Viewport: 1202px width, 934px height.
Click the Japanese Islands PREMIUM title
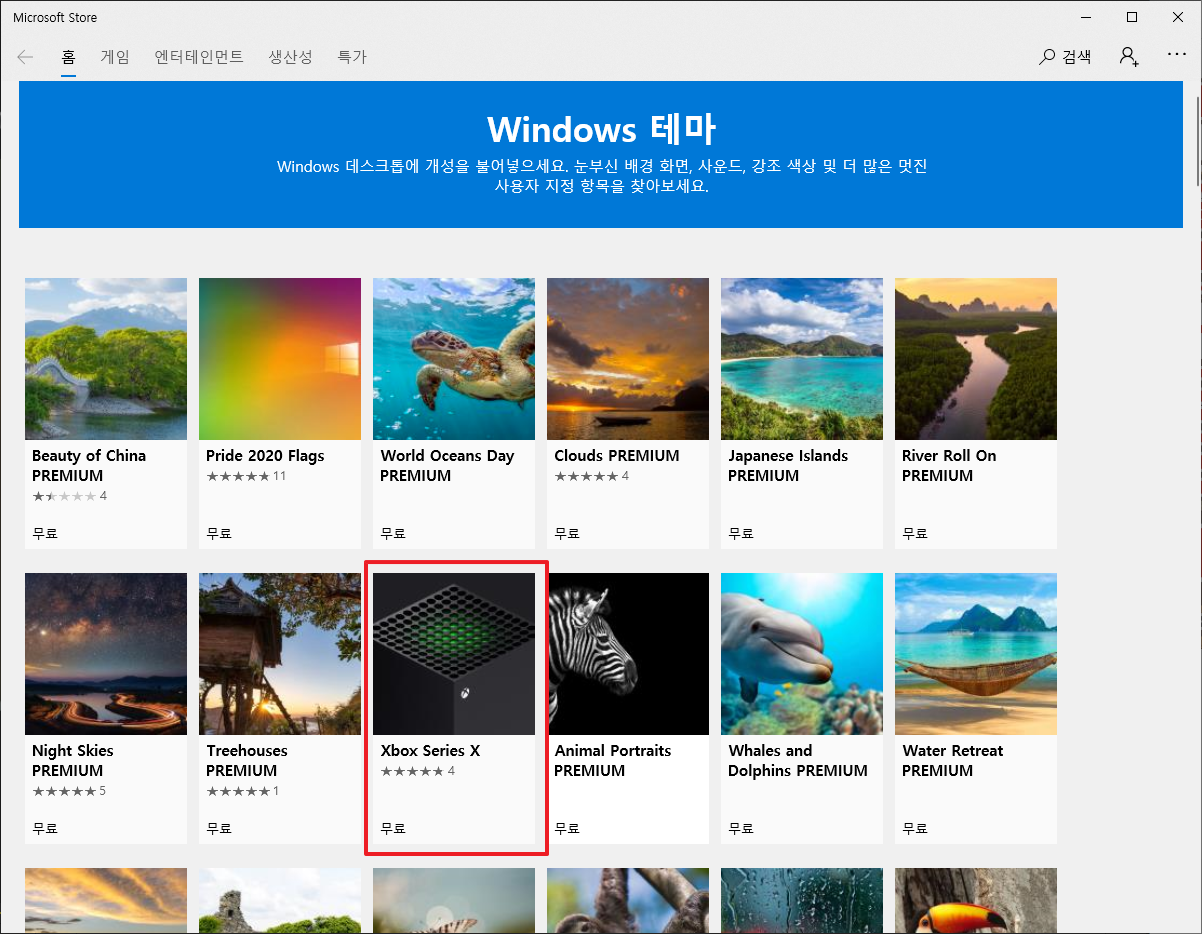click(x=788, y=465)
